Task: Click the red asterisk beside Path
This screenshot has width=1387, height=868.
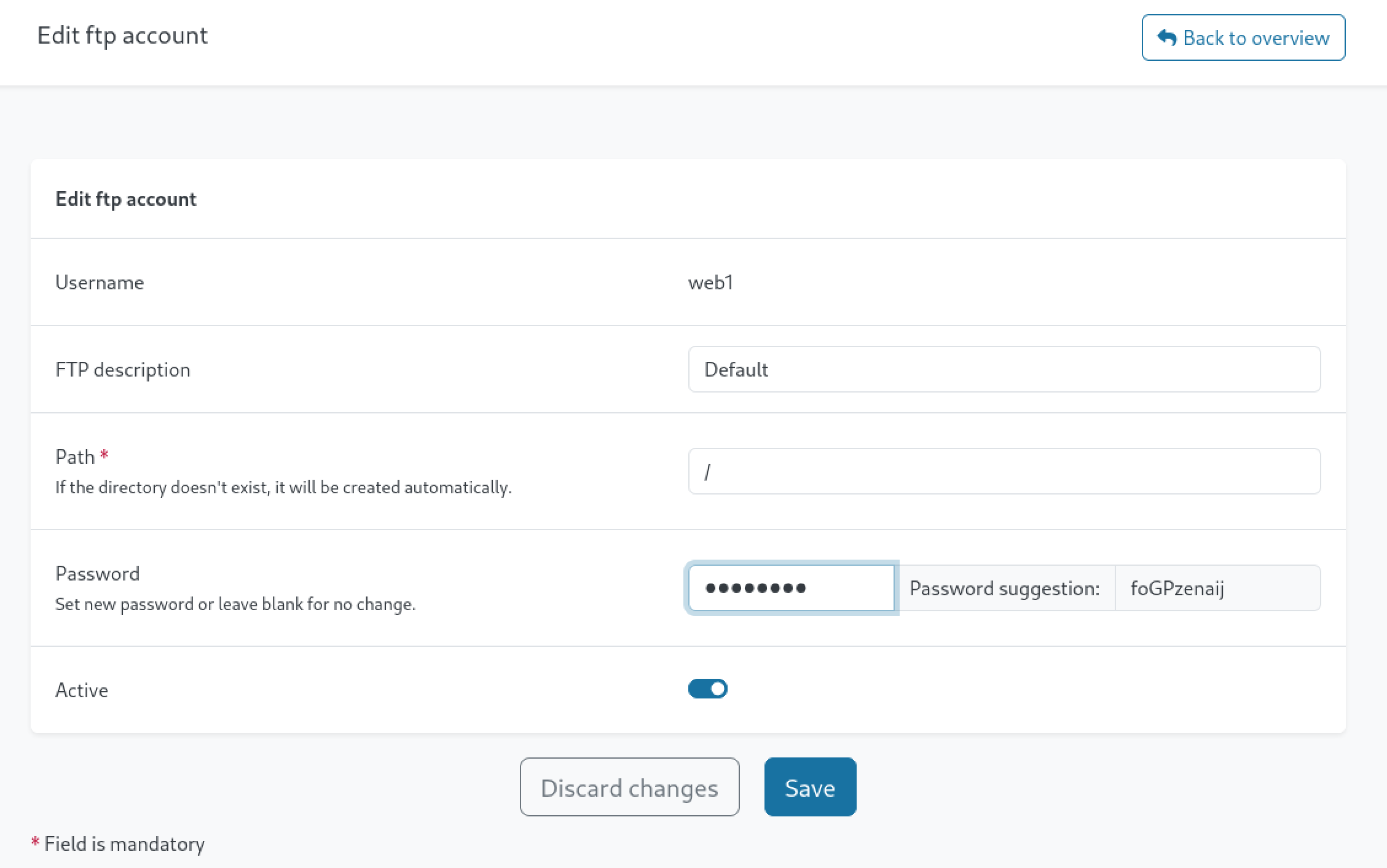Action: 104,455
